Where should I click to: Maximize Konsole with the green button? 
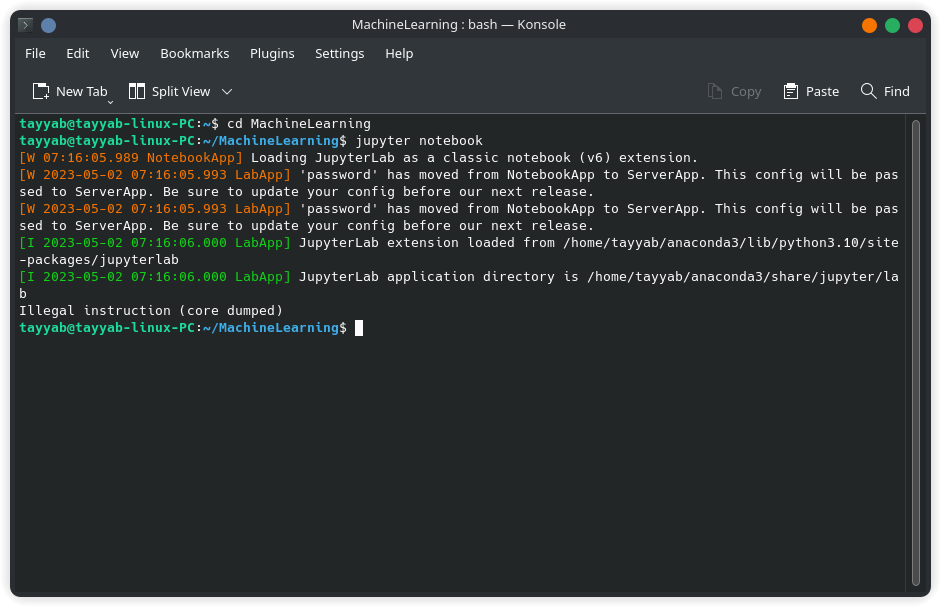click(892, 25)
